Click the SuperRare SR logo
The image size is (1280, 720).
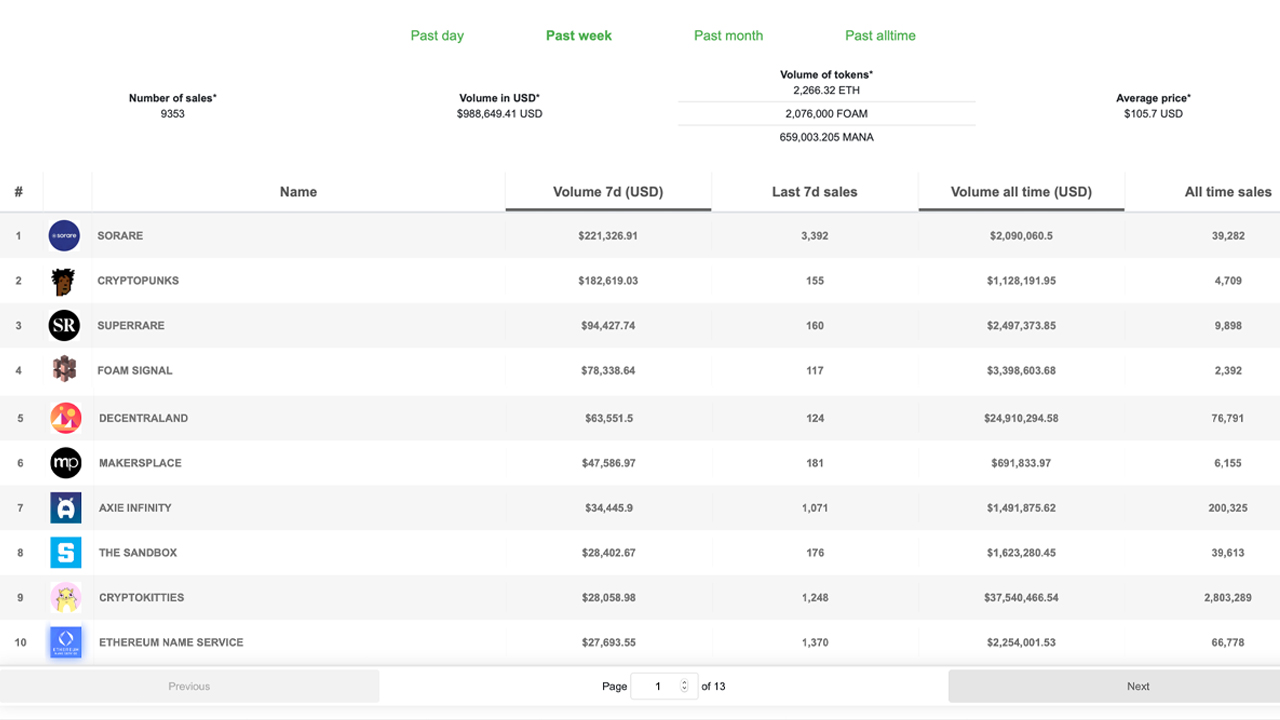click(x=64, y=326)
